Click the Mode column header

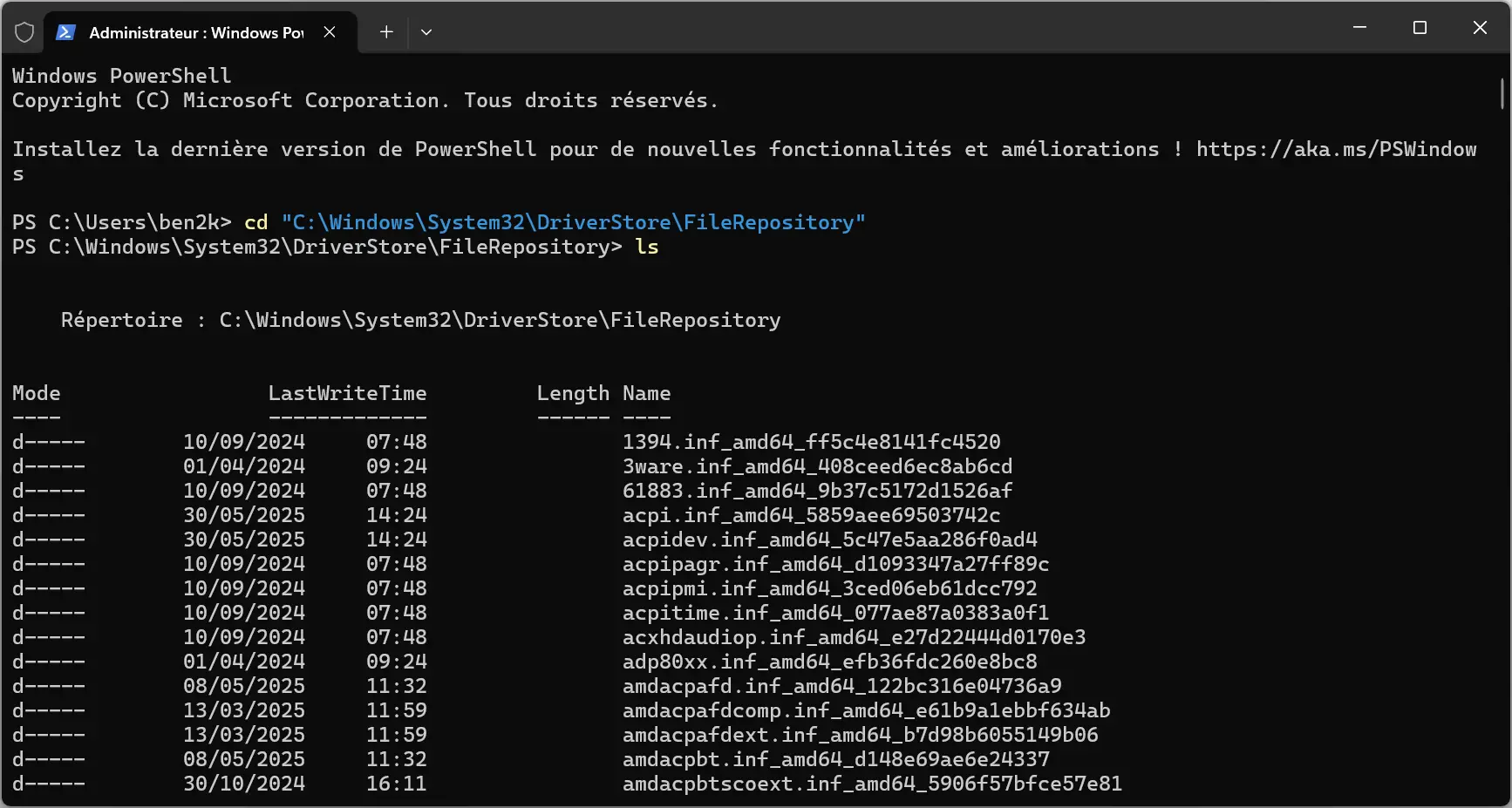[x=37, y=393]
